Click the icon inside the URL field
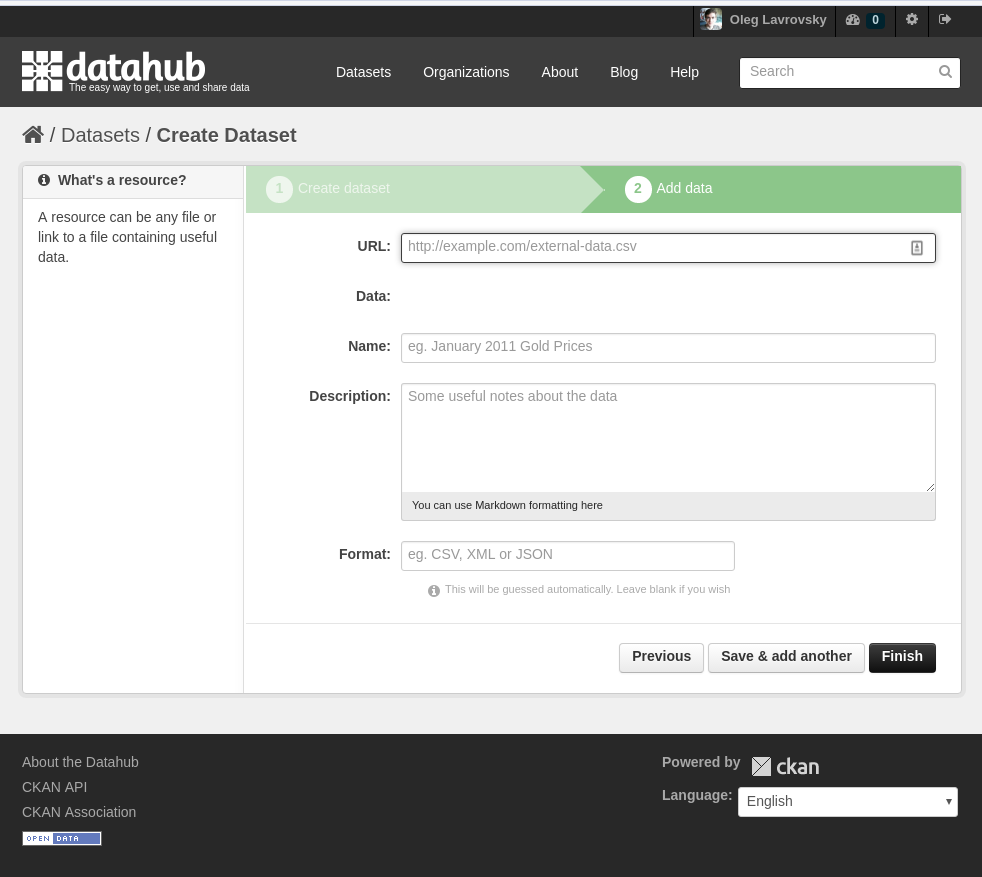 916,248
